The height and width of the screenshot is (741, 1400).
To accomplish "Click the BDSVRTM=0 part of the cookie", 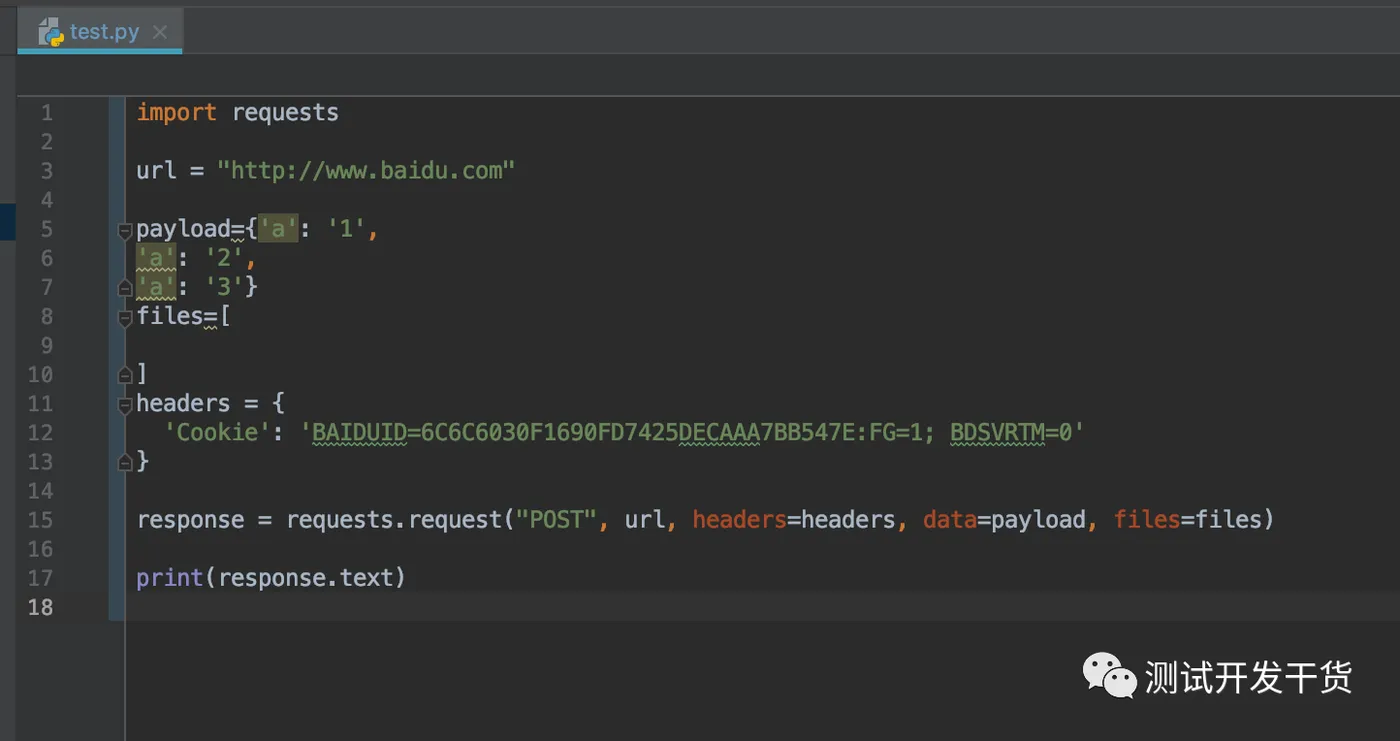I will coord(1011,432).
